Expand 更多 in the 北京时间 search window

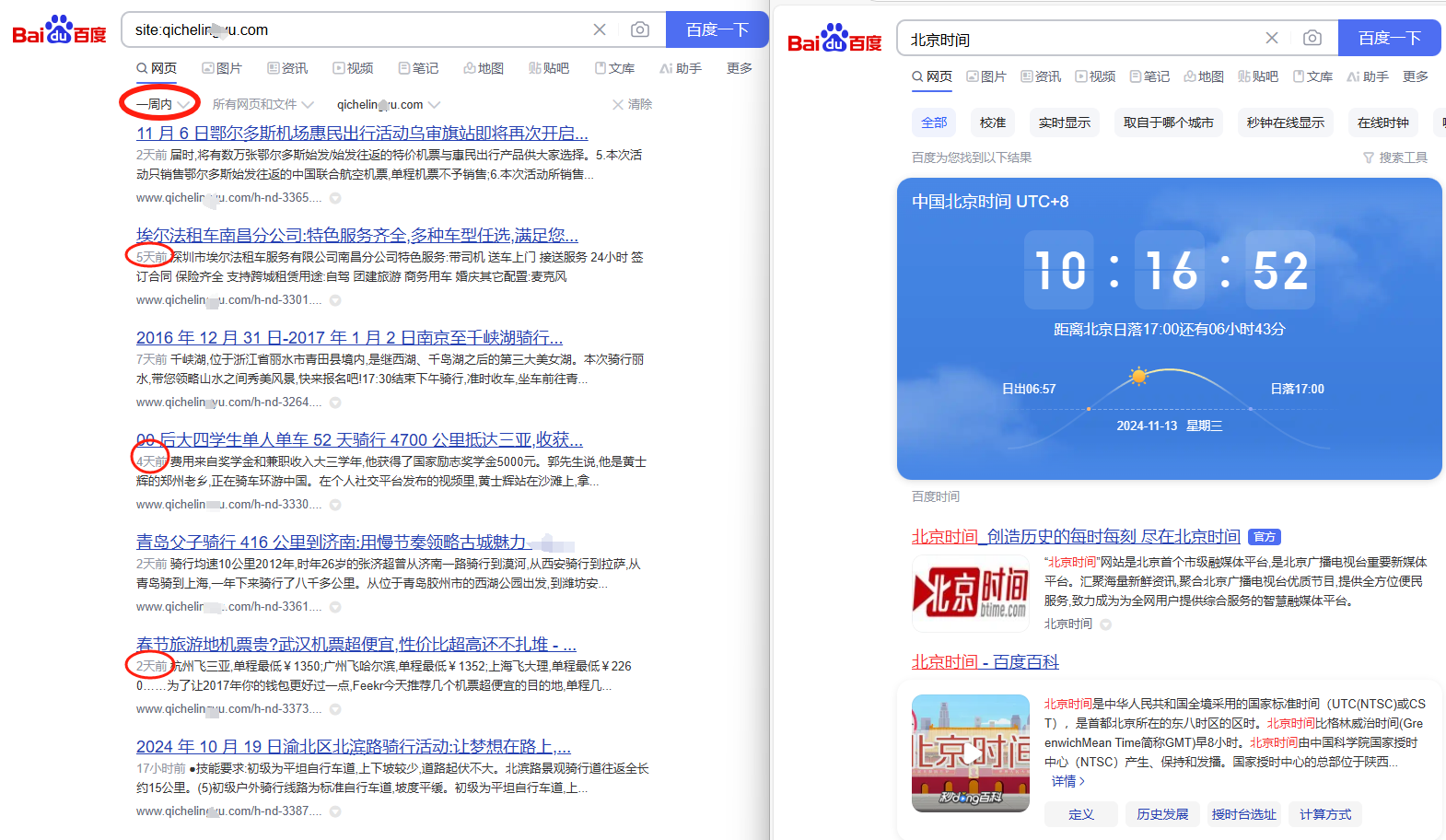(1416, 76)
